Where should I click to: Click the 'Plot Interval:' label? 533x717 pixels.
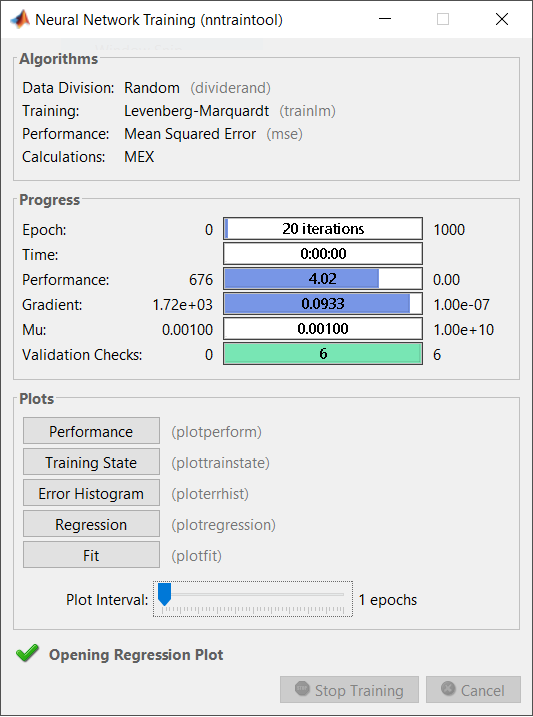[107, 600]
